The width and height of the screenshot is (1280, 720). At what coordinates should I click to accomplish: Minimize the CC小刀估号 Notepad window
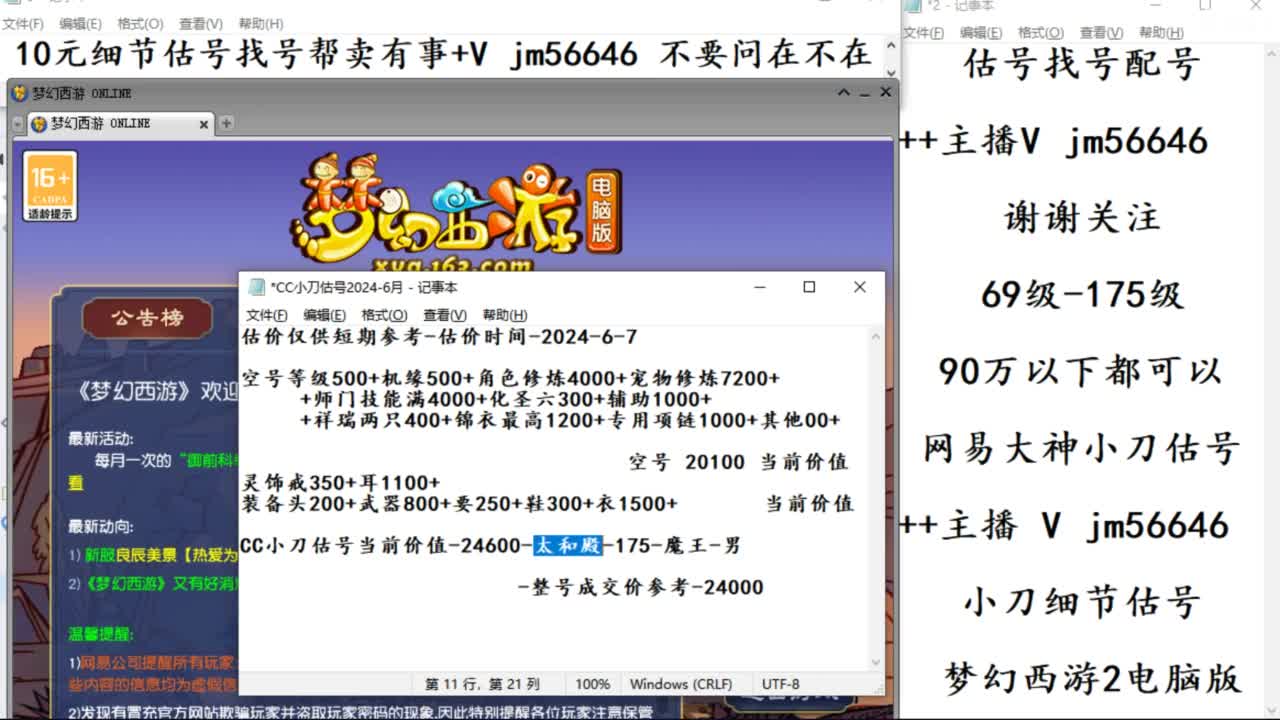pyautogui.click(x=760, y=287)
